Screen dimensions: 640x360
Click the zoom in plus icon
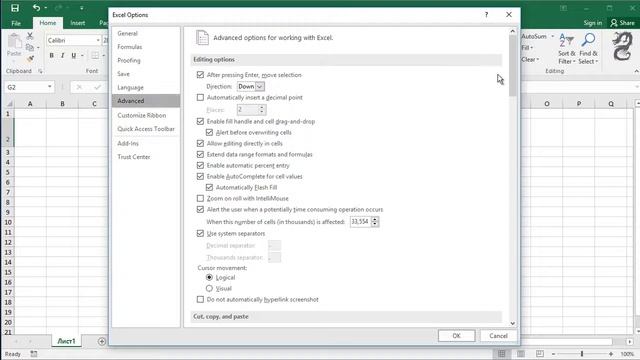tap(611, 354)
